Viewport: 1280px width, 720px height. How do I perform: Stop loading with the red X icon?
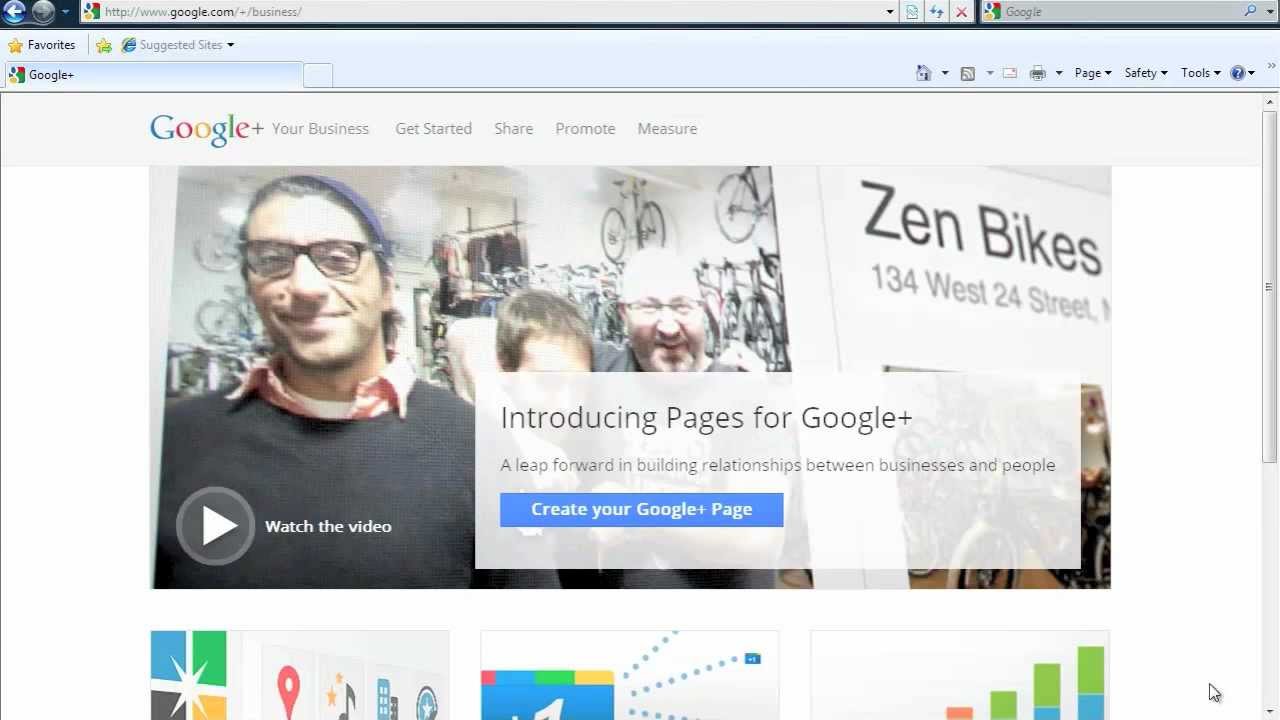pos(961,12)
